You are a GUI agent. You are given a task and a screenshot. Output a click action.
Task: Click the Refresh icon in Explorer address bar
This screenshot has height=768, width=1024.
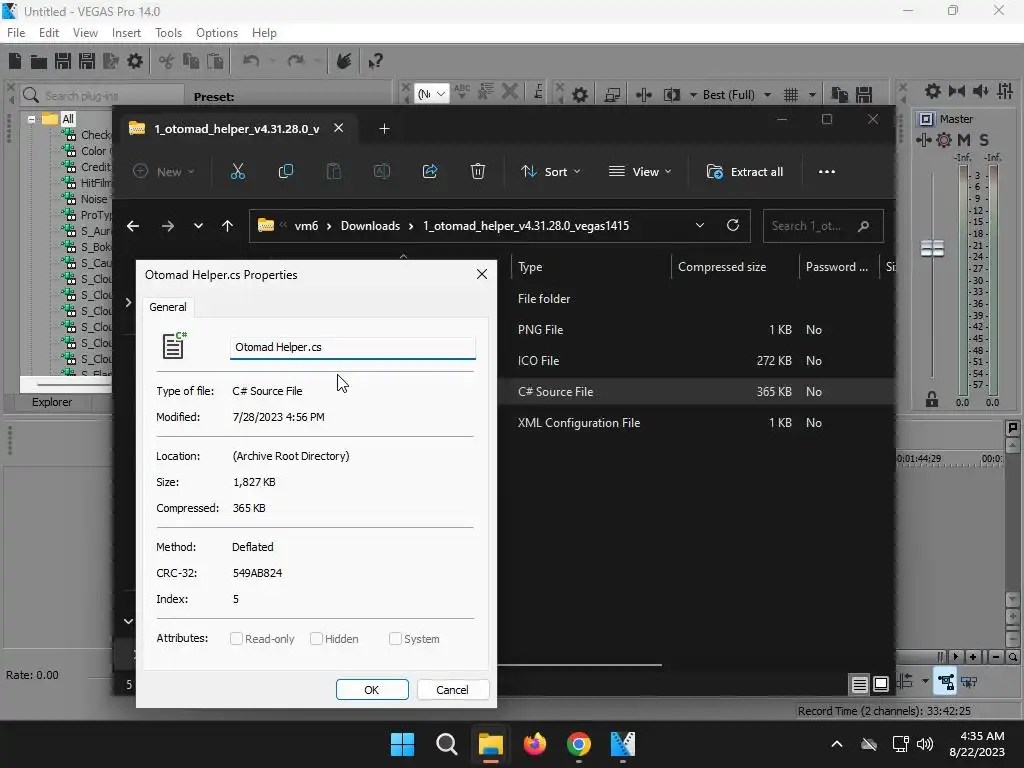tap(733, 225)
